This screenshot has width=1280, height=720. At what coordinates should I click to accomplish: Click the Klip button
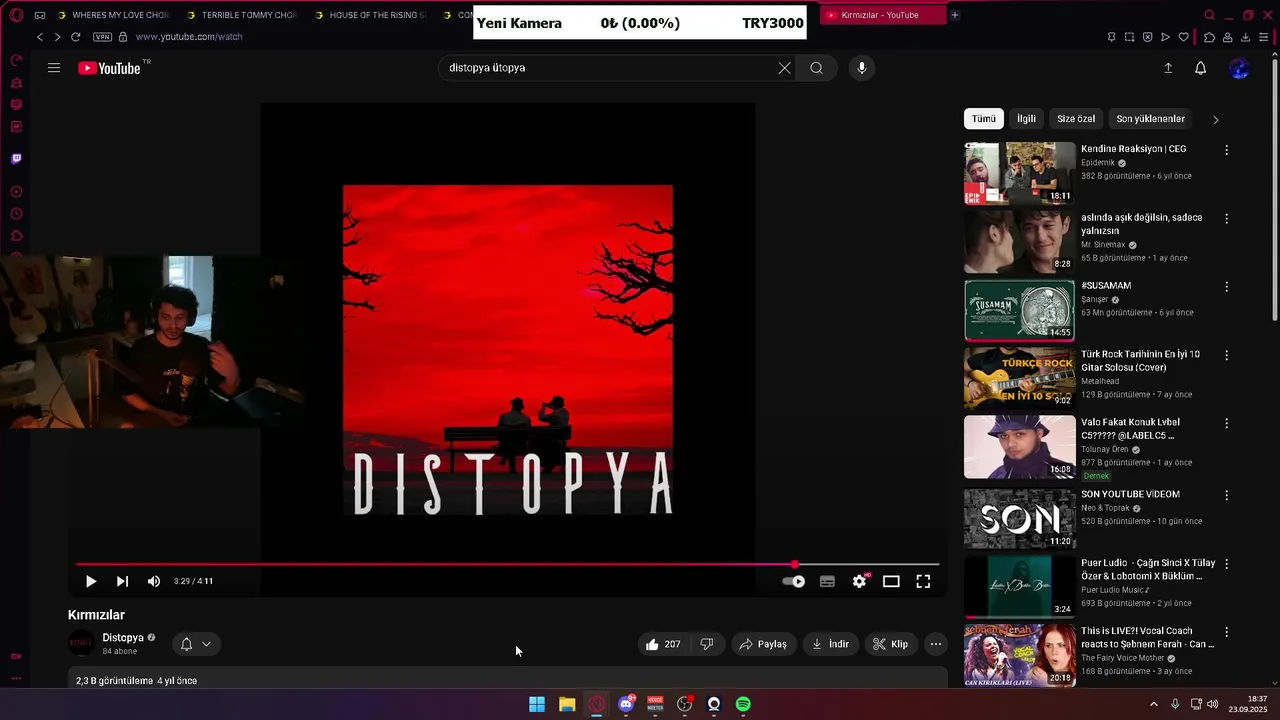[x=890, y=644]
